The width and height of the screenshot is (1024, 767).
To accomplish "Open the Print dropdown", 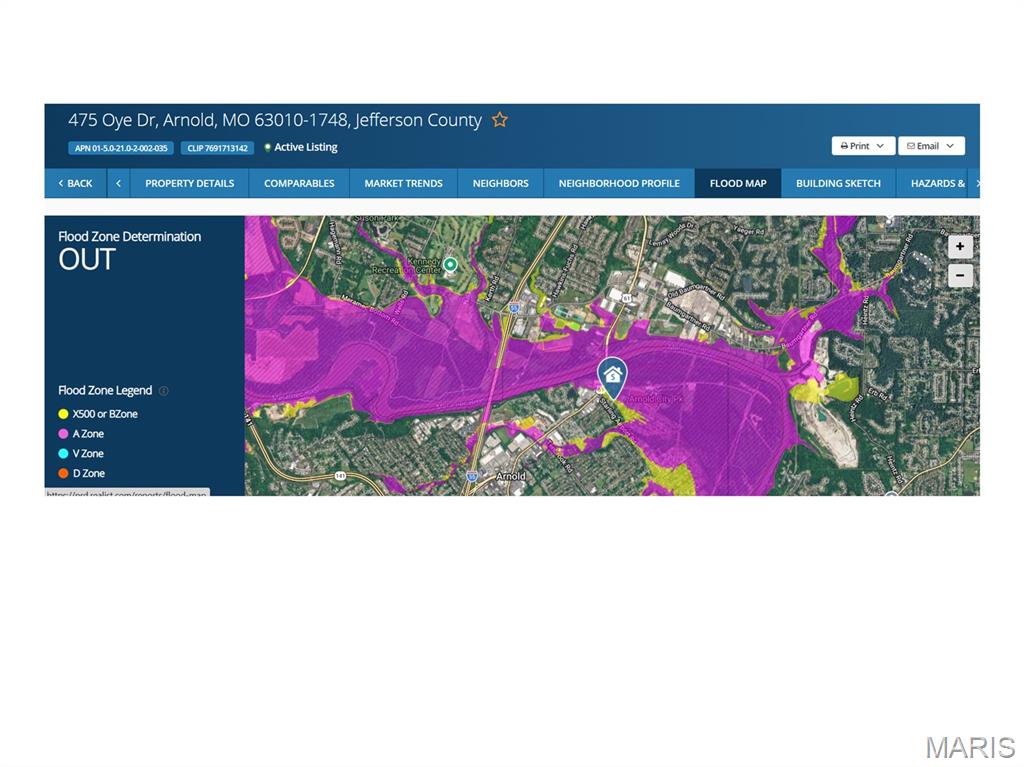I will [862, 146].
